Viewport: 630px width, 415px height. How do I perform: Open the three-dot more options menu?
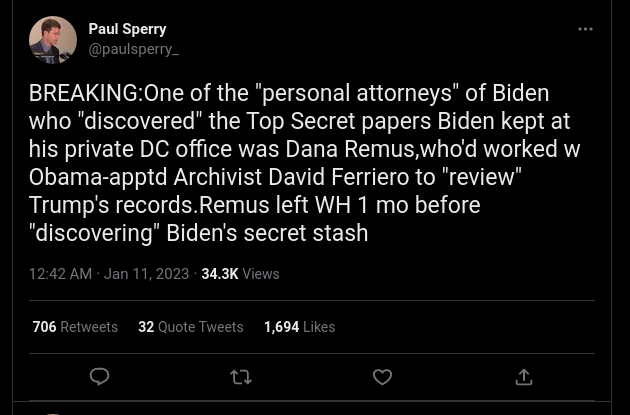[585, 29]
